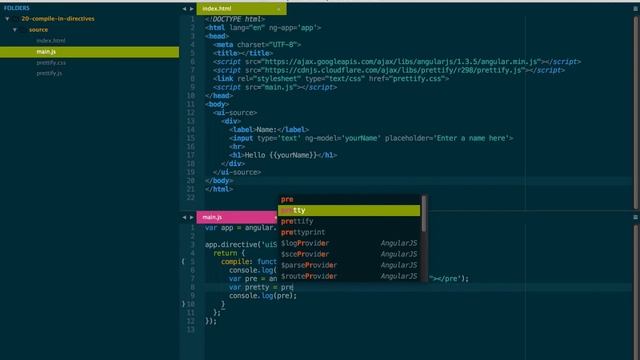Viewport: 640px width, 360px height.
Task: Click the autocomplete popup scrollbar
Action: pos(424,213)
